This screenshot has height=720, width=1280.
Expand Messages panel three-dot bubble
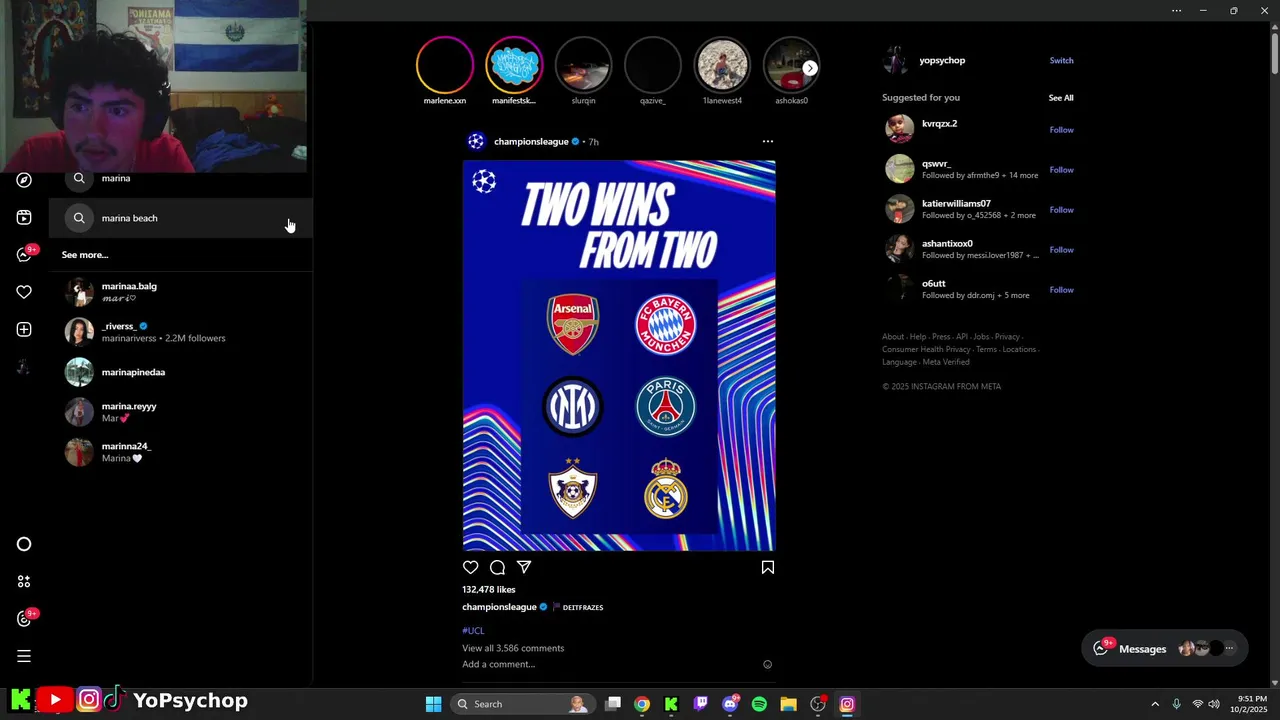tap(1229, 649)
